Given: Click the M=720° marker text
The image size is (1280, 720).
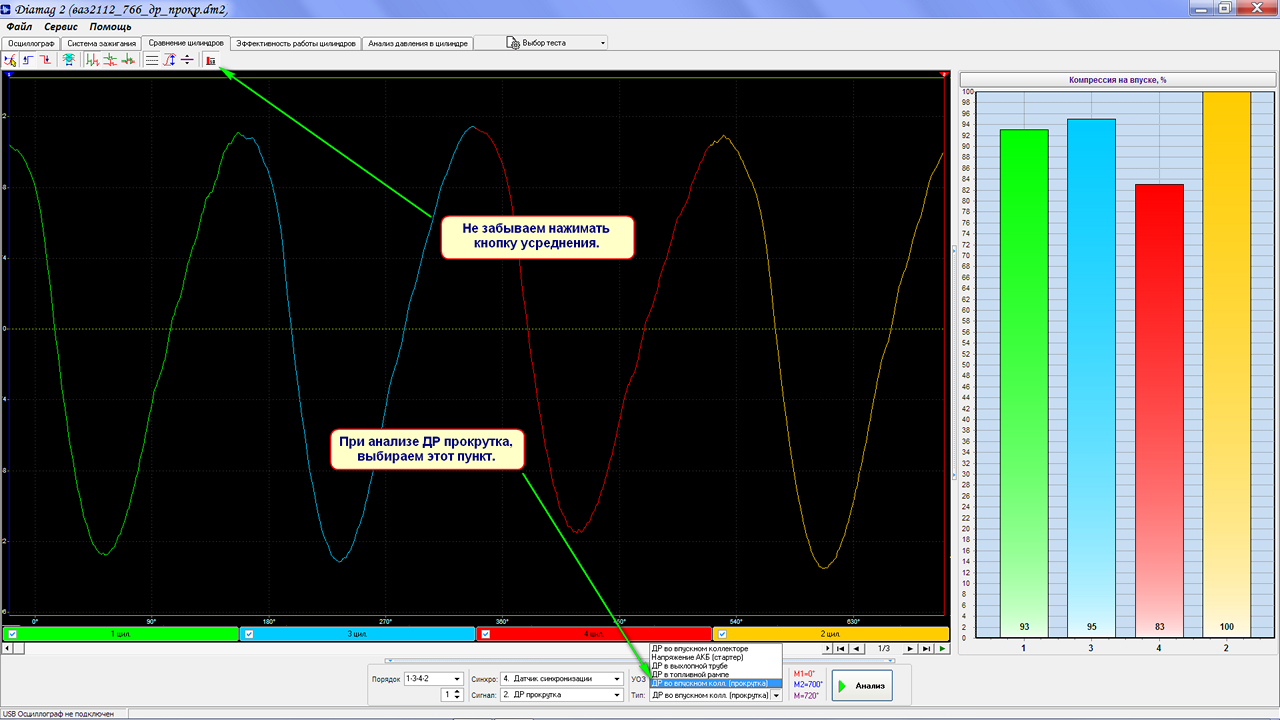Looking at the screenshot, I should pyautogui.click(x=806, y=696).
